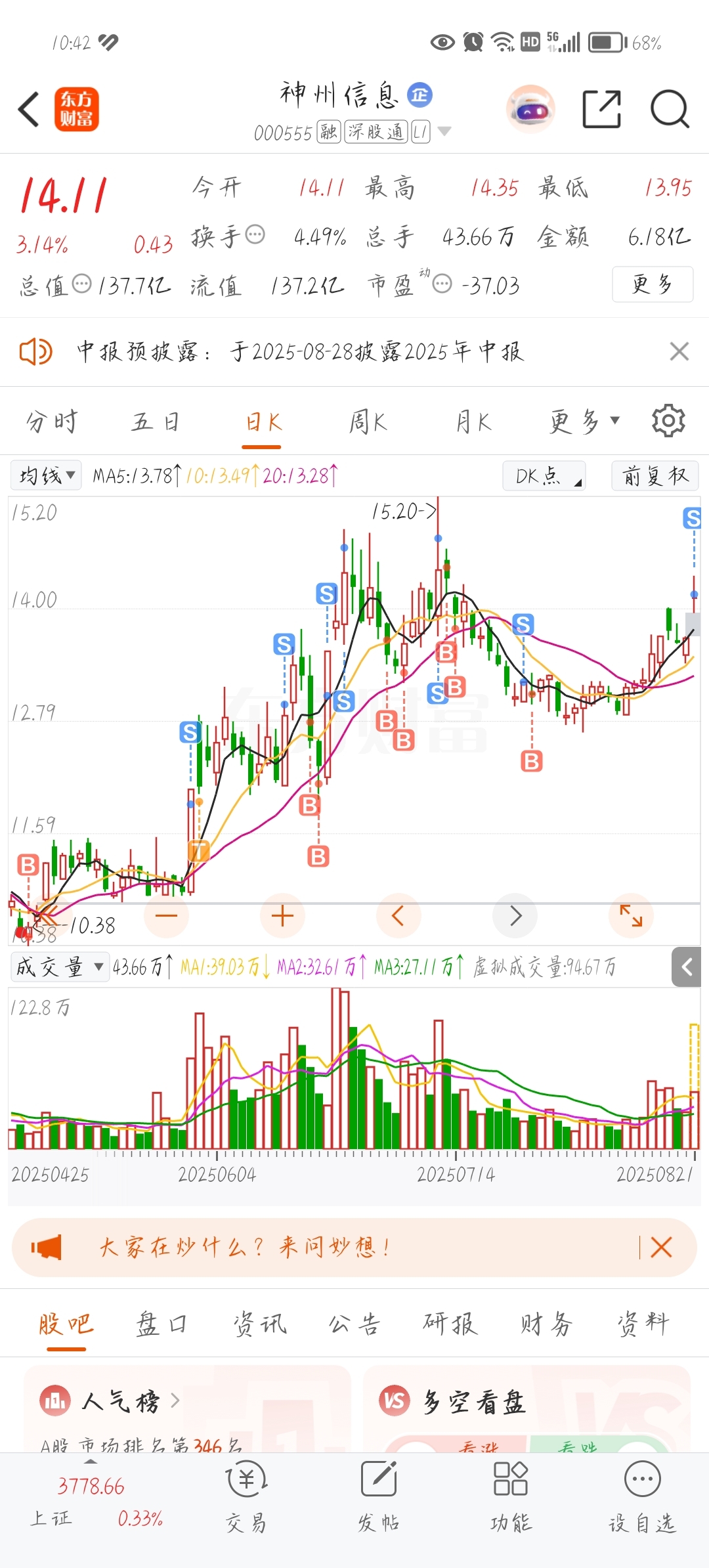Tap the blue 企 badge beside stock name

[x=420, y=95]
